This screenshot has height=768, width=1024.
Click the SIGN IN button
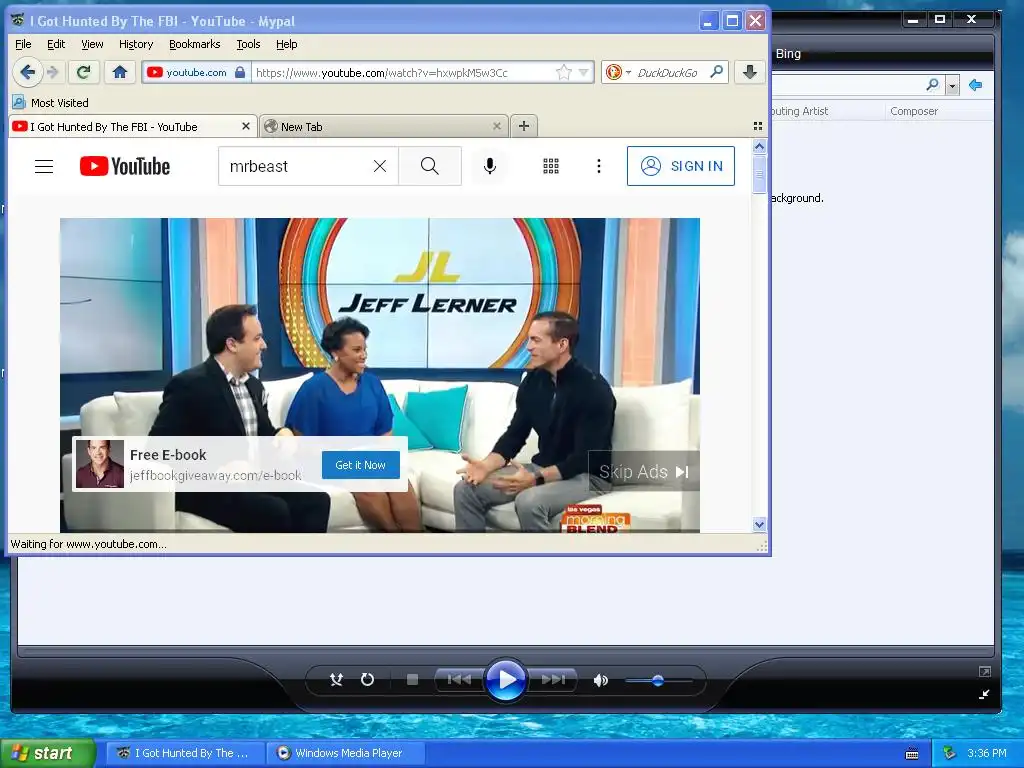pyautogui.click(x=680, y=166)
